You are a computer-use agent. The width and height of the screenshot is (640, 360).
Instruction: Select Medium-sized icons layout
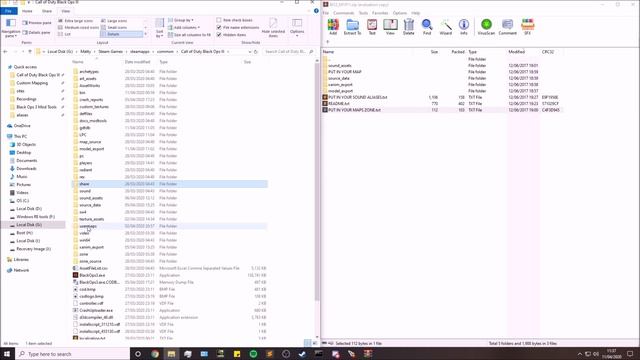point(78,27)
